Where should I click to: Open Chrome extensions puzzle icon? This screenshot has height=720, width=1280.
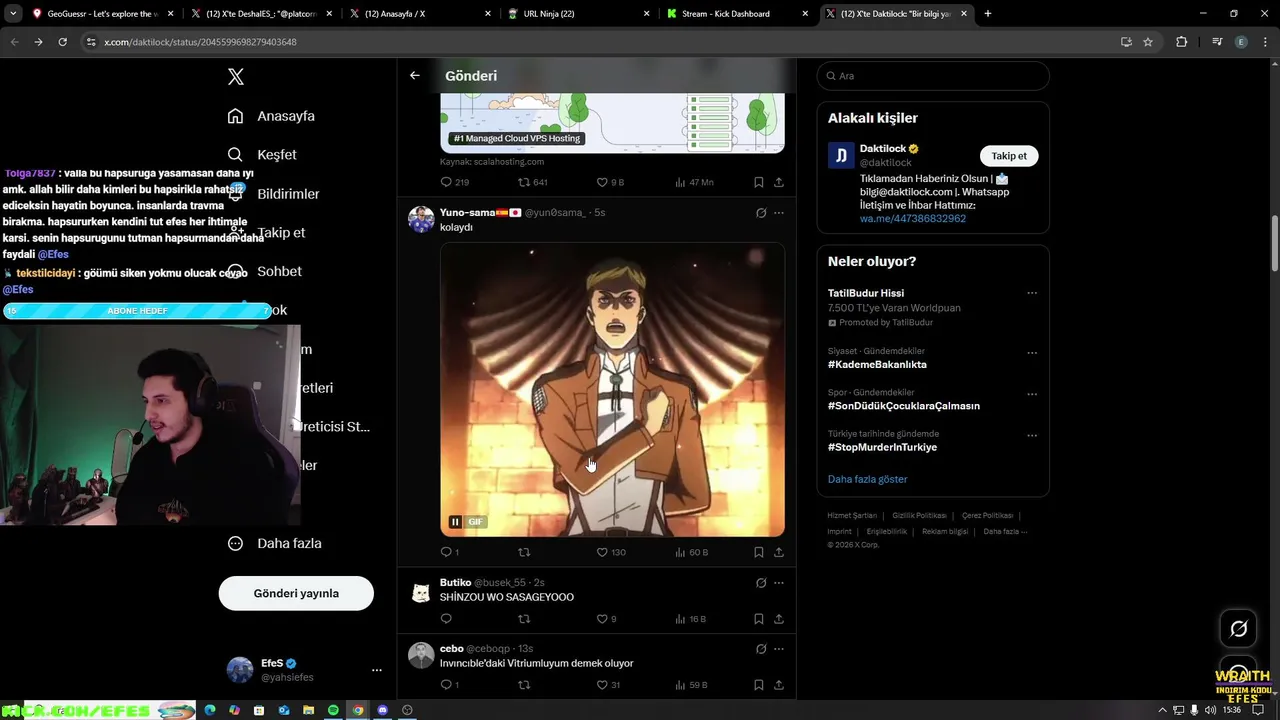(x=1181, y=42)
